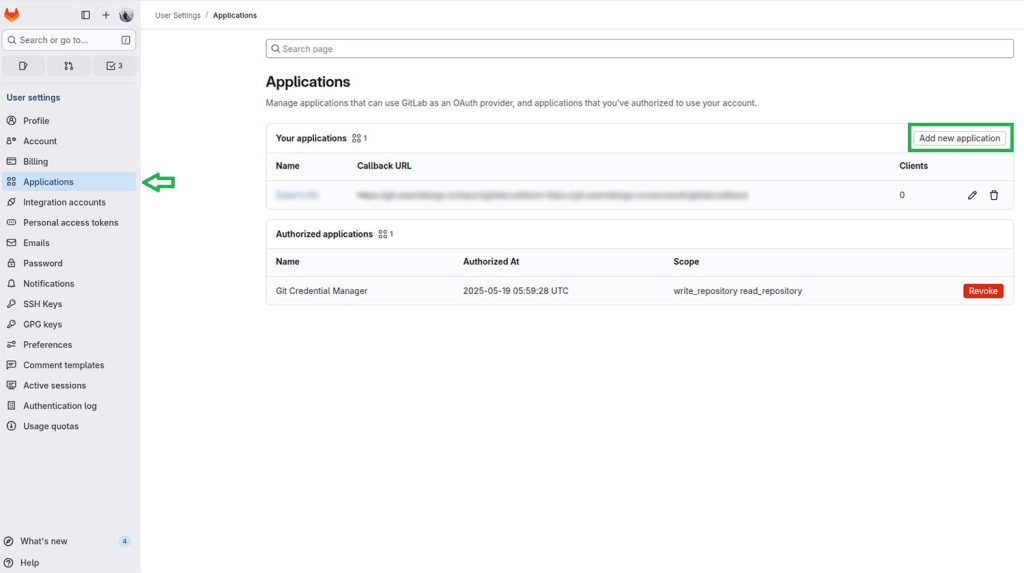Select Active sessions in sidebar
Screen dimensions: 1024x573
(54, 386)
